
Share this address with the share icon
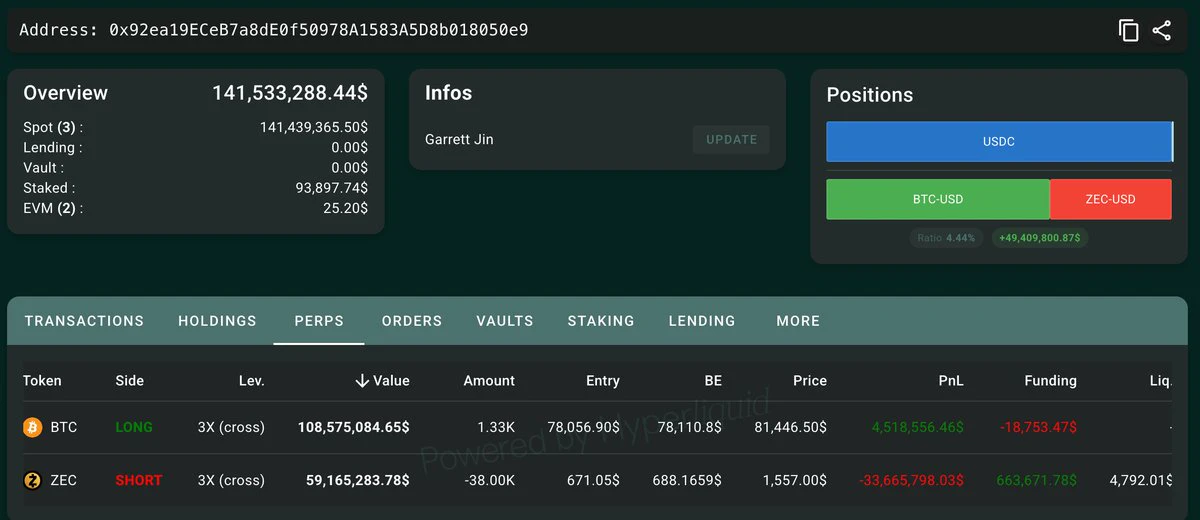coord(1161,30)
